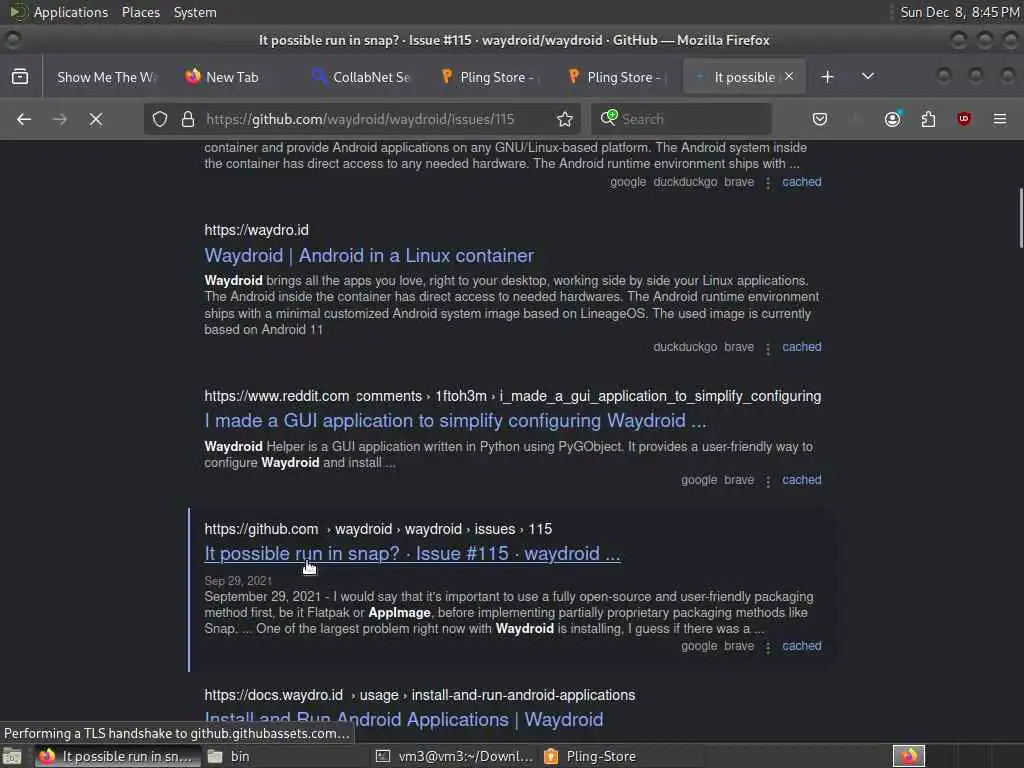This screenshot has width=1024, height=768.
Task: Switch to the New Tab tab
Action: coord(232,77)
